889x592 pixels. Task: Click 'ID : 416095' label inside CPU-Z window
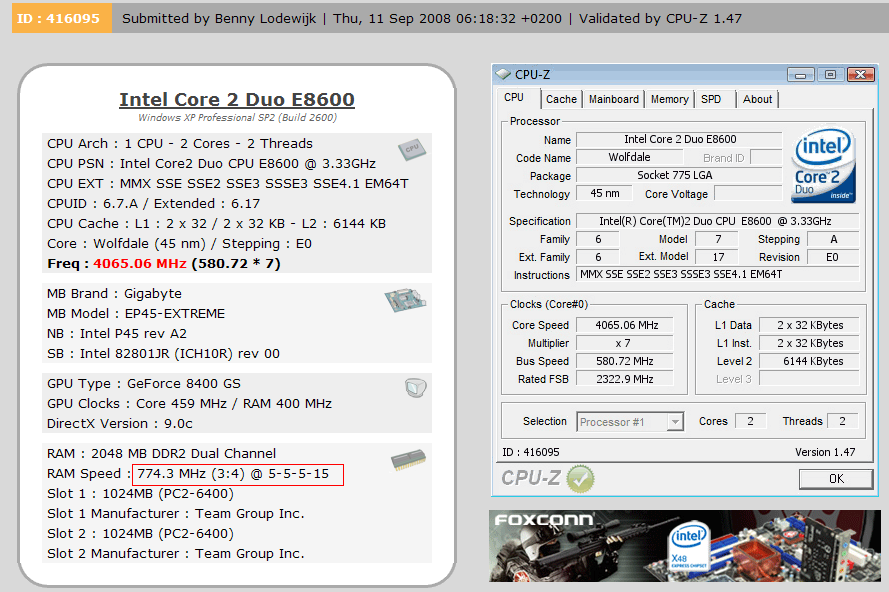point(531,452)
